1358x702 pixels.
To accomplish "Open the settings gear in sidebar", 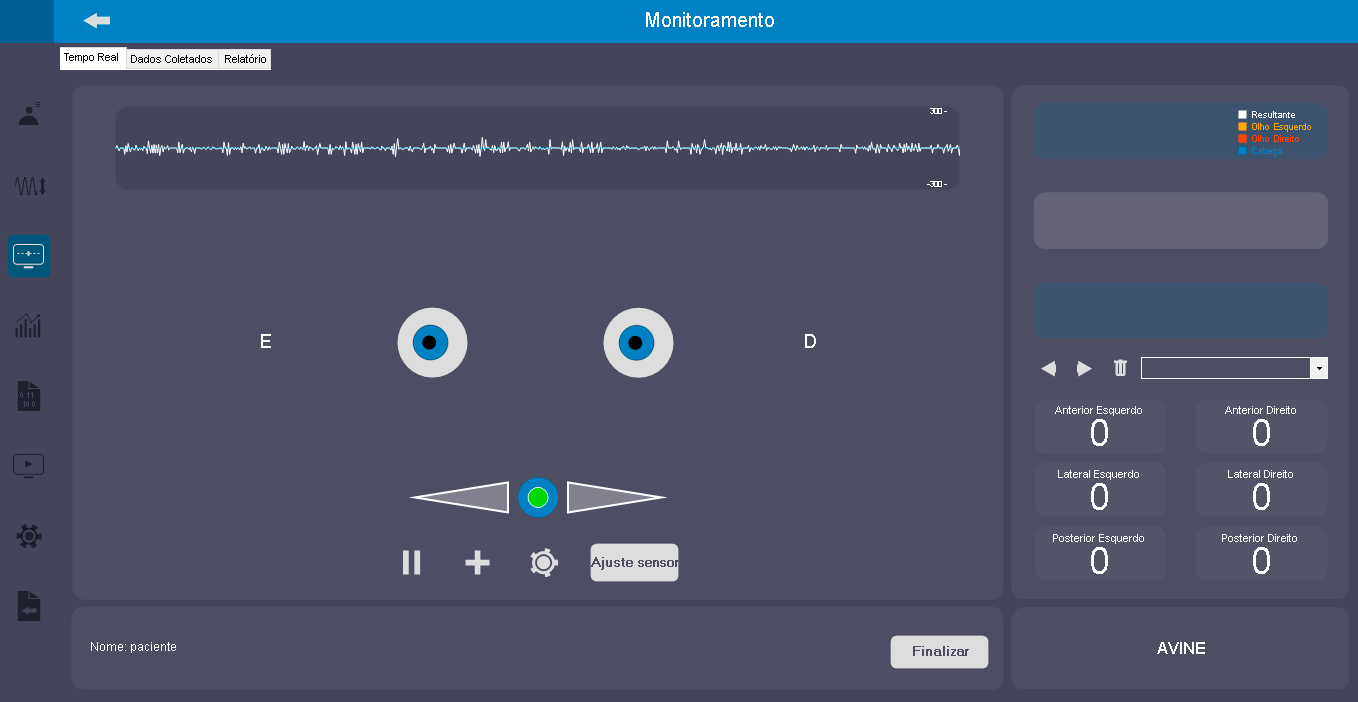I will coord(29,536).
